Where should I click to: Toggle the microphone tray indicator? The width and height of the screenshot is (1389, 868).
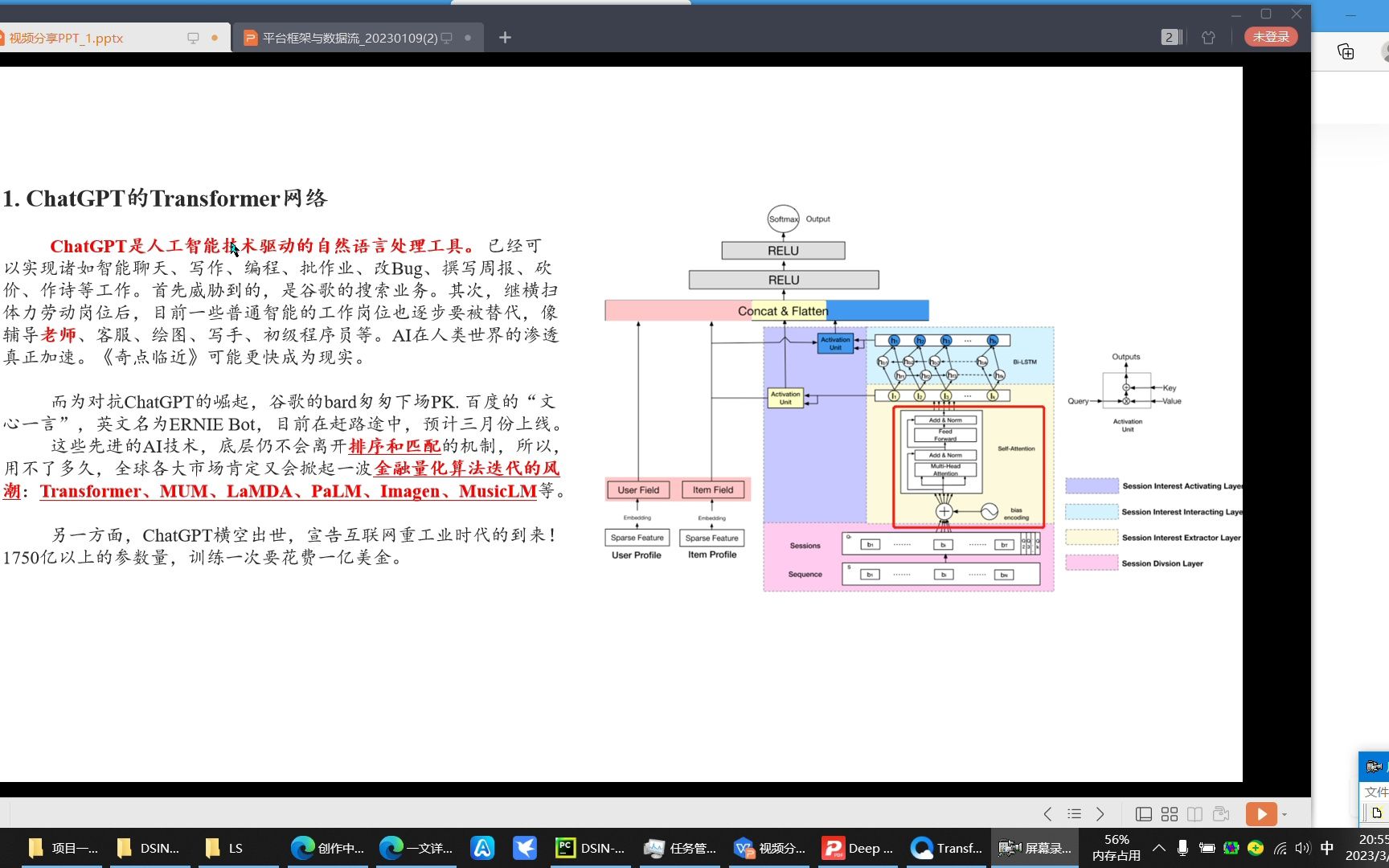click(1182, 847)
